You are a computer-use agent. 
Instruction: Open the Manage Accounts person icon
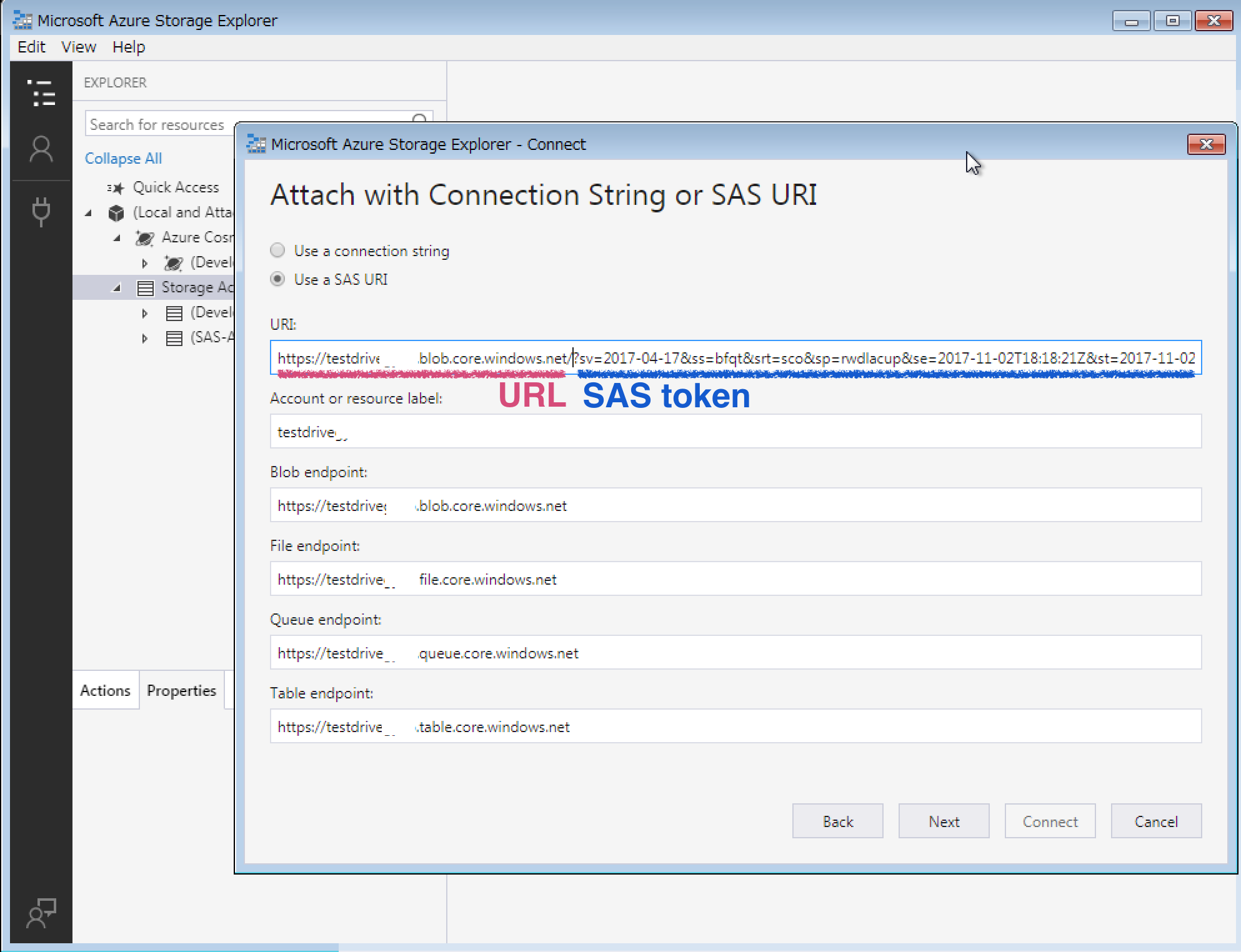pyautogui.click(x=41, y=149)
